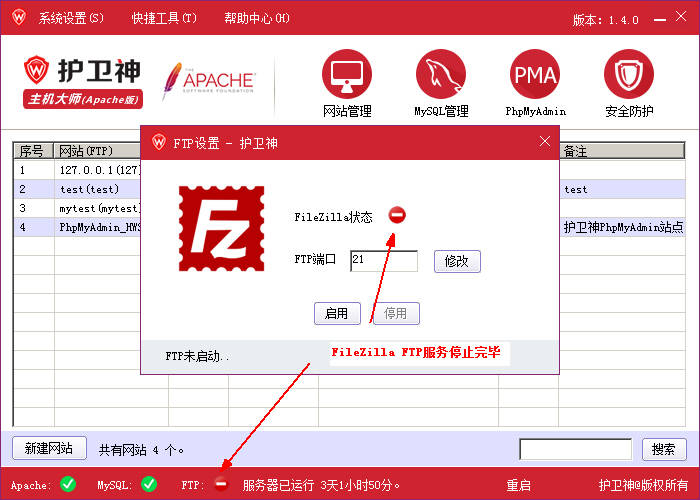This screenshot has height=500, width=700.
Task: Focus the FTP端口 input field
Action: [x=384, y=261]
